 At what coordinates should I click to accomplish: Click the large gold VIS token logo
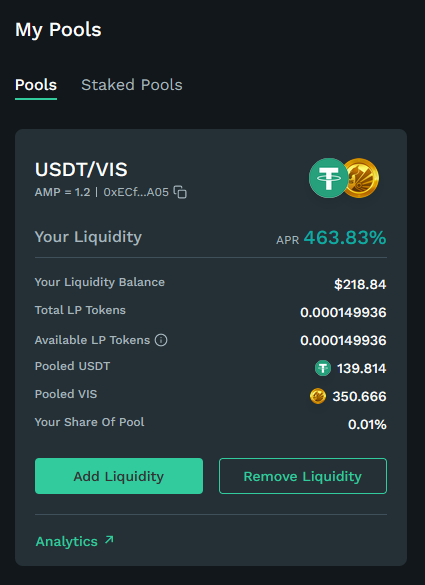362,178
